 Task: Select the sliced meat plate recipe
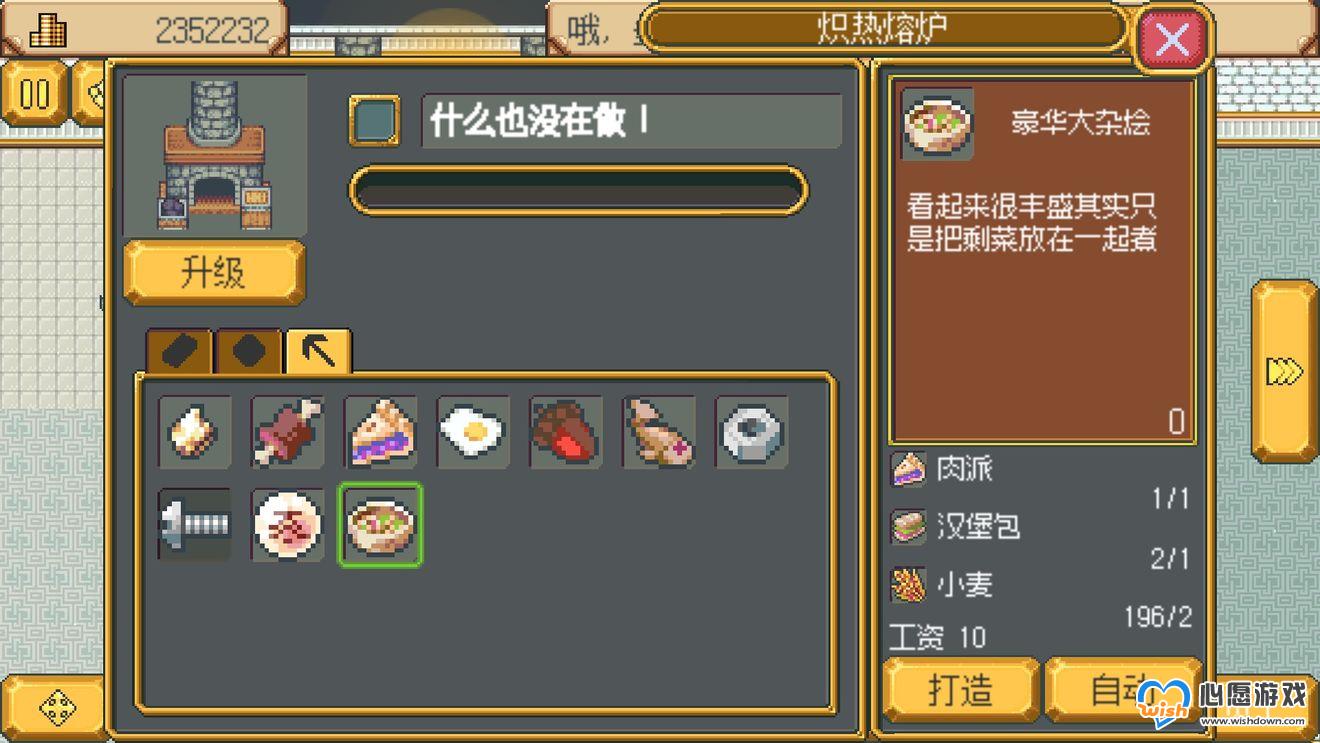pyautogui.click(x=288, y=525)
